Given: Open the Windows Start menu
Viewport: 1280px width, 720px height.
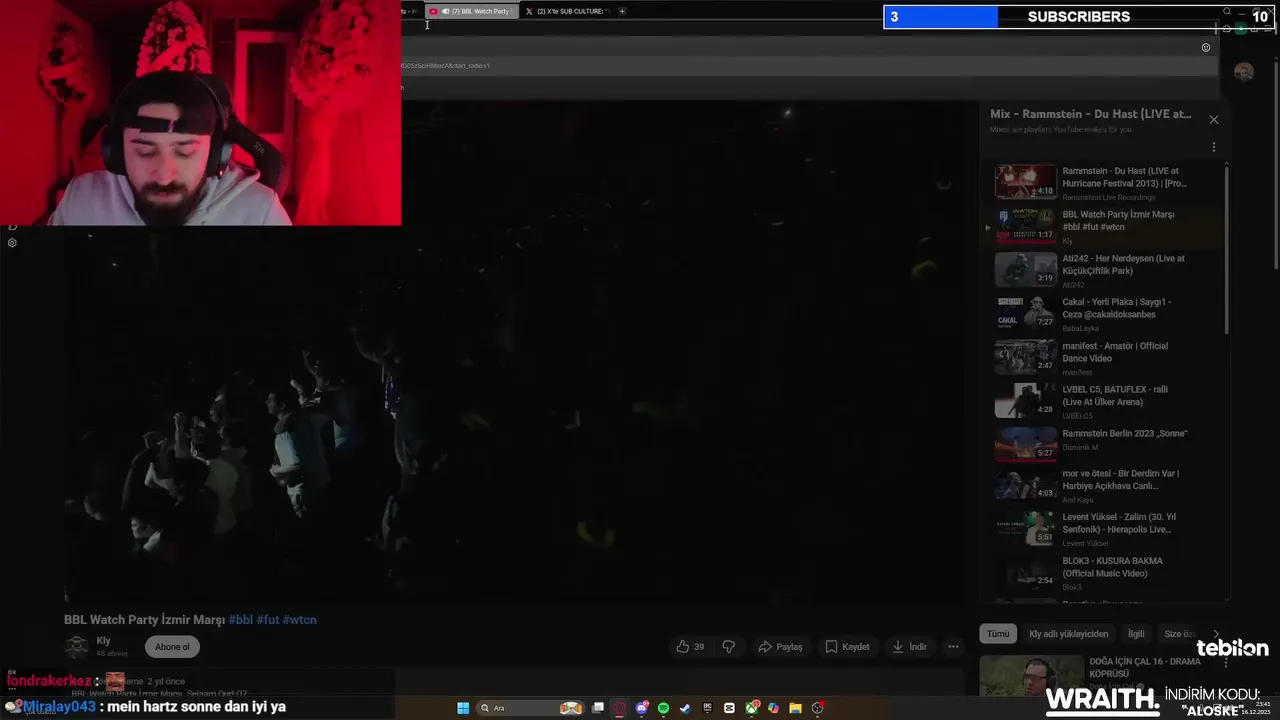Looking at the screenshot, I should [463, 708].
